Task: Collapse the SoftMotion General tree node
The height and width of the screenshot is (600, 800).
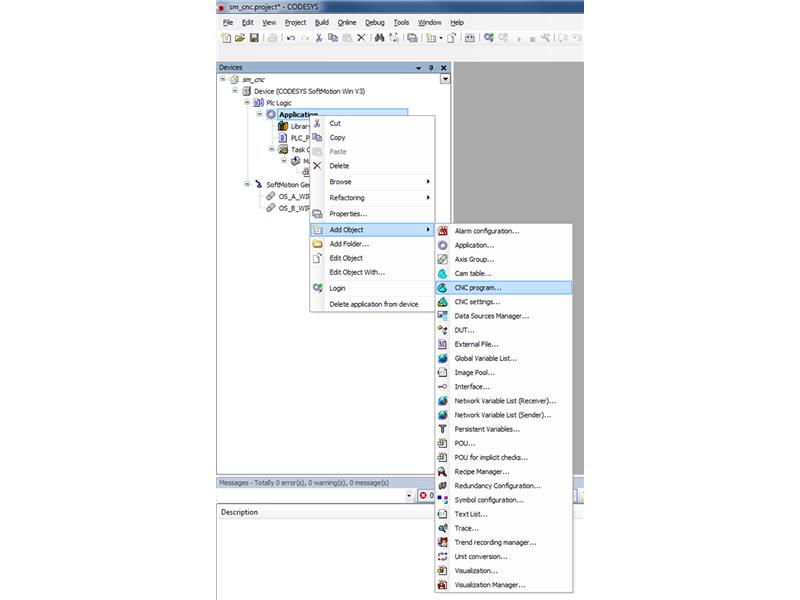Action: click(x=247, y=184)
